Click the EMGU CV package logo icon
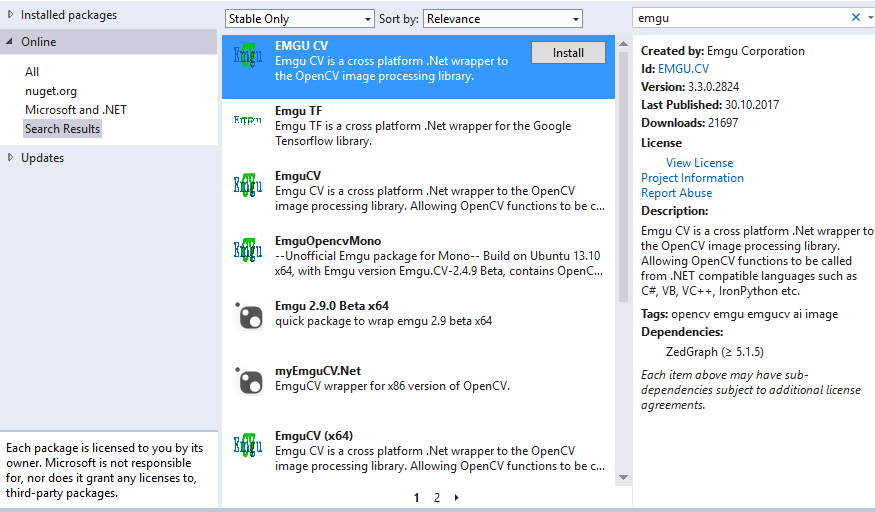Screen dimensions: 875x512 click(x=247, y=56)
